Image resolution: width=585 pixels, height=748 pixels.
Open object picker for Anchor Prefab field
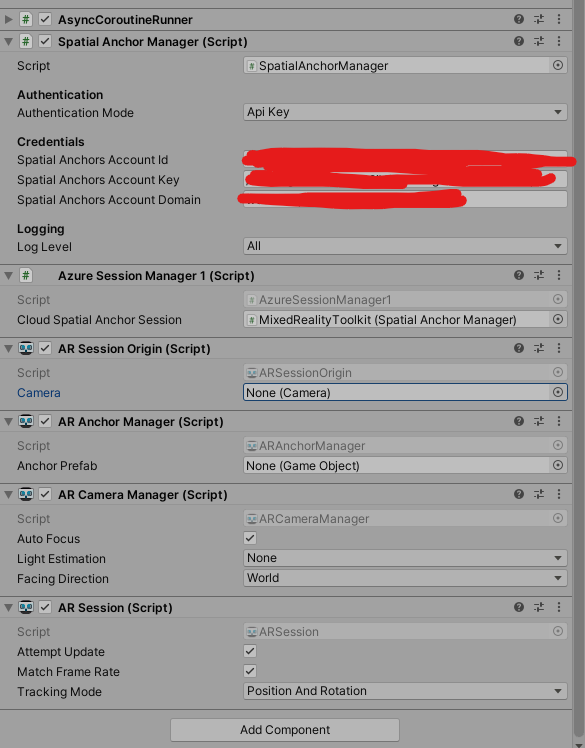557,465
